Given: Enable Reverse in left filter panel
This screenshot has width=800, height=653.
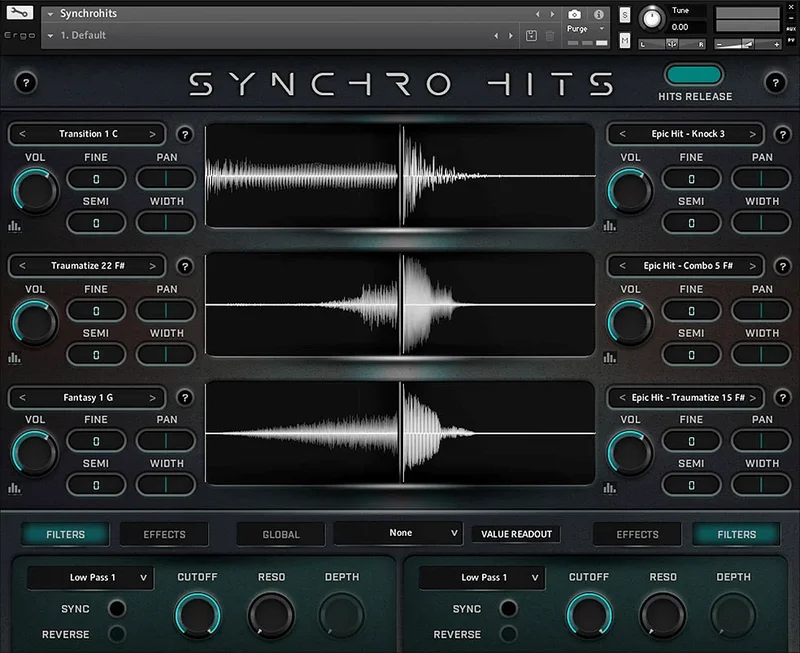Looking at the screenshot, I should tap(117, 634).
